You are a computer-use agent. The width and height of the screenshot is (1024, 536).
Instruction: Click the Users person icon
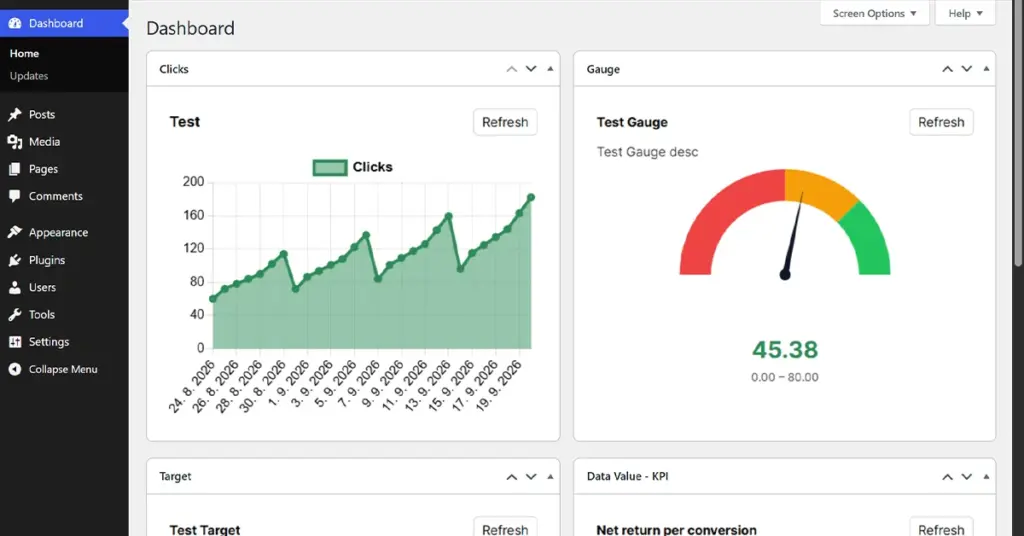point(14,287)
